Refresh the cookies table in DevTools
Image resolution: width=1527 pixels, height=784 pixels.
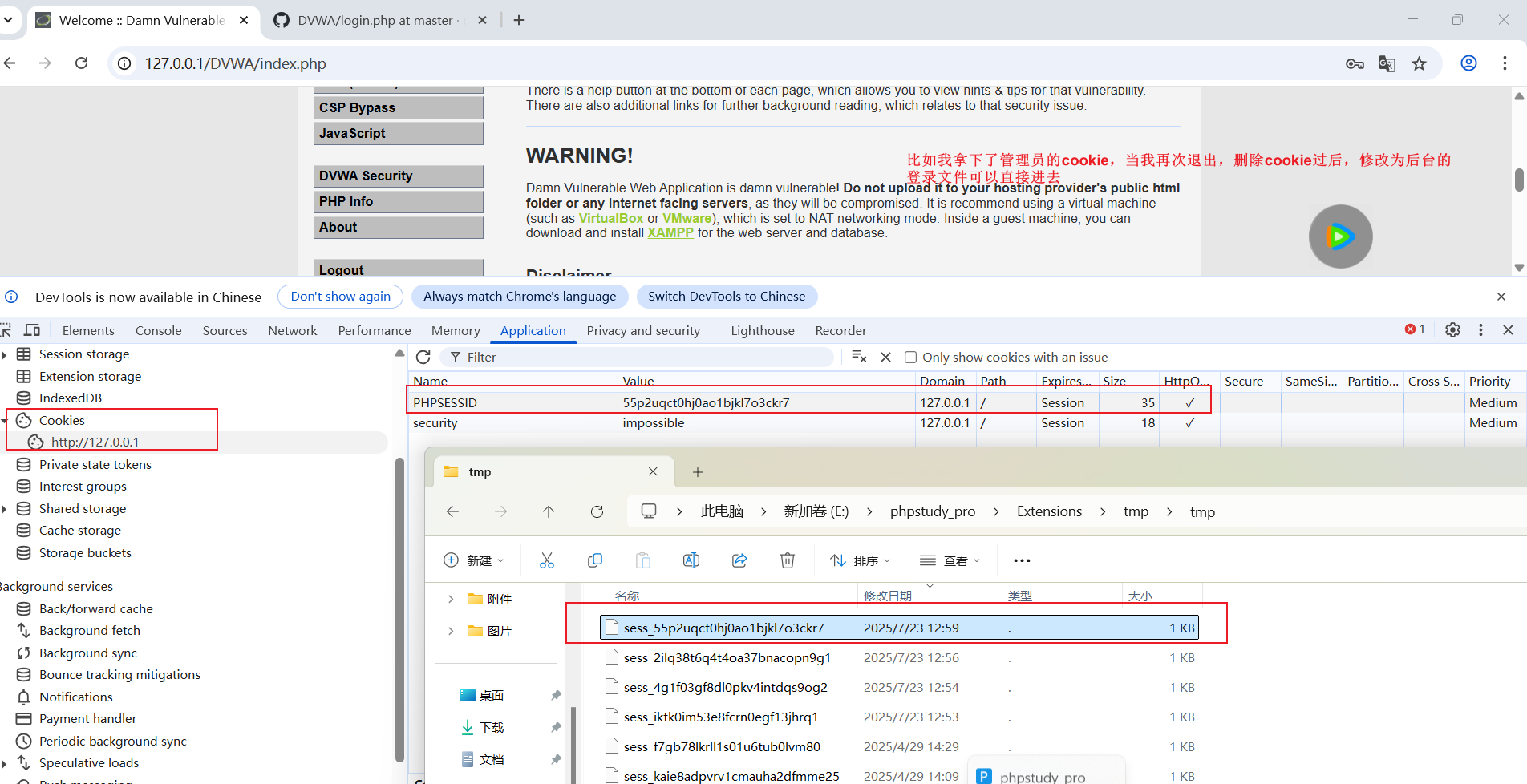tap(423, 357)
